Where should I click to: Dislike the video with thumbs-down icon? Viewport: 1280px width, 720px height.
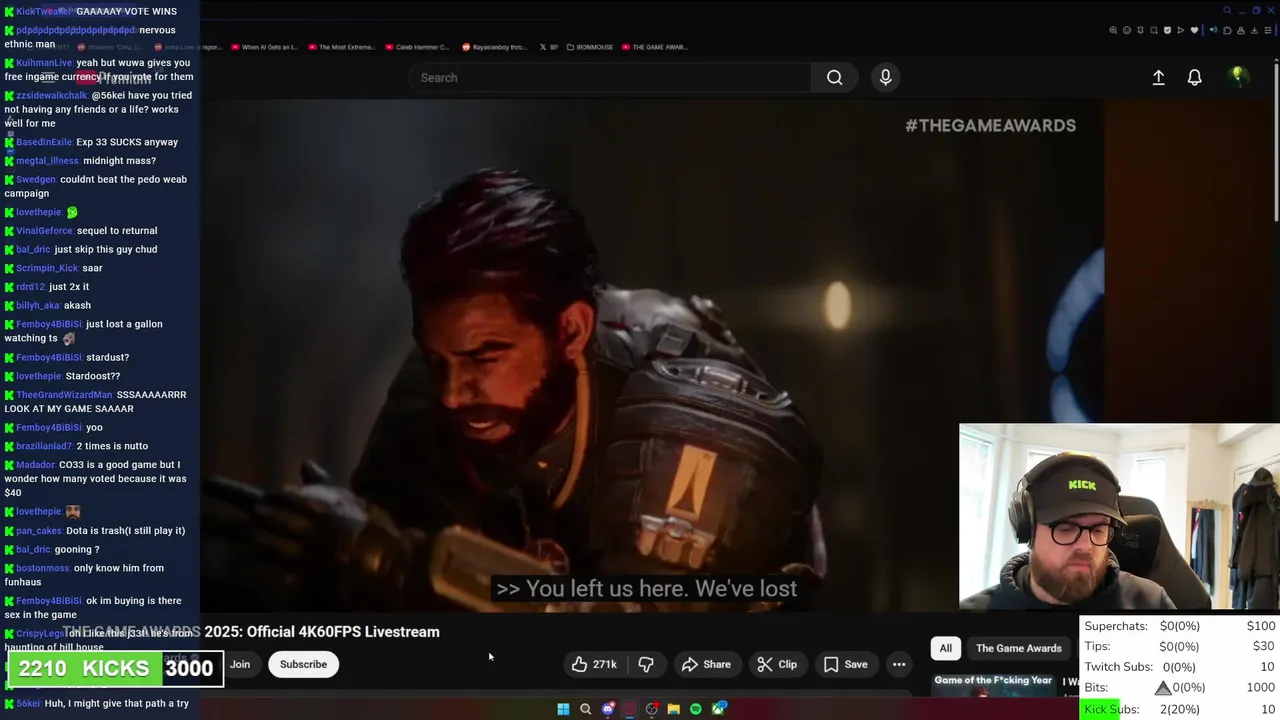click(x=646, y=664)
